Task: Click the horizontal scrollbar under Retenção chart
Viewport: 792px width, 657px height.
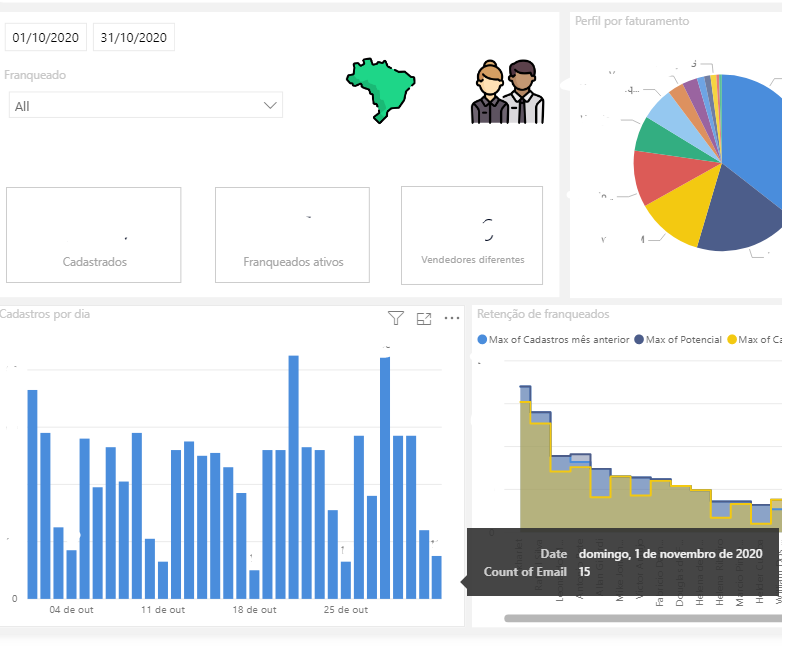Action: (643, 618)
